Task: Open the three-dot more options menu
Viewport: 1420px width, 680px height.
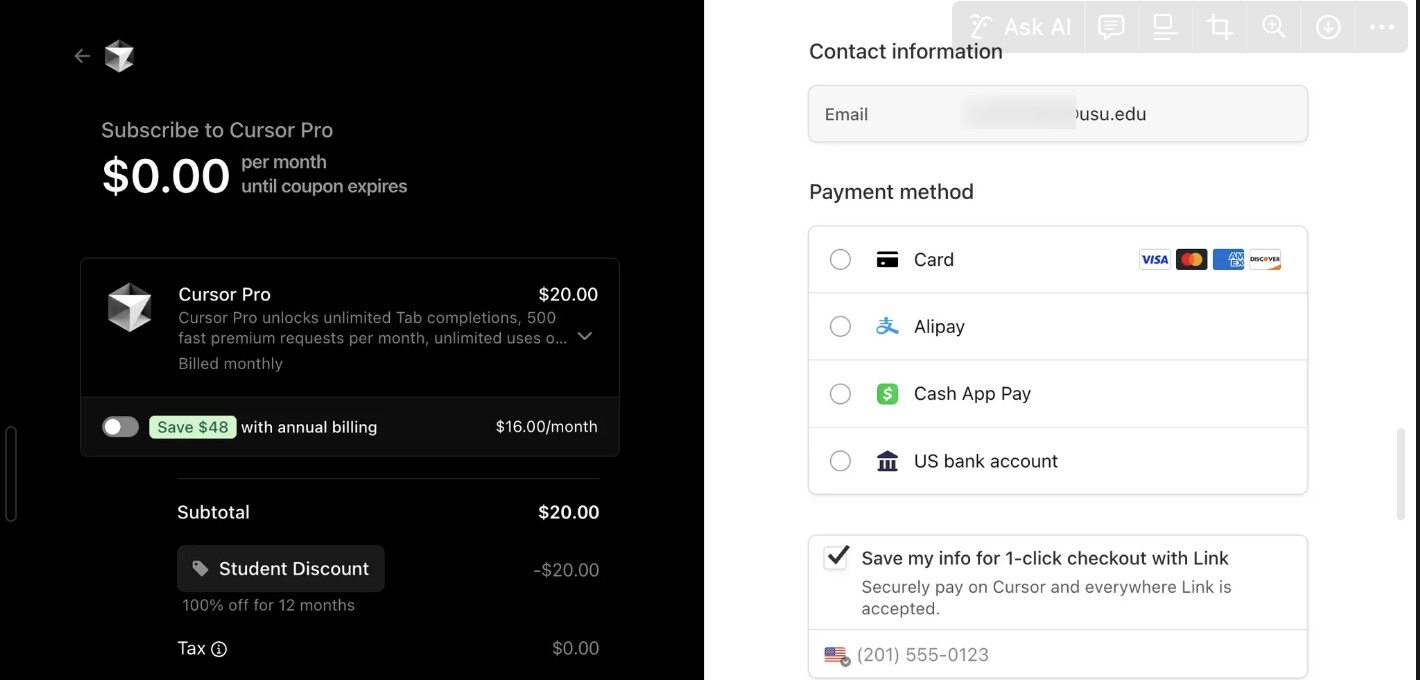Action: coord(1382,27)
